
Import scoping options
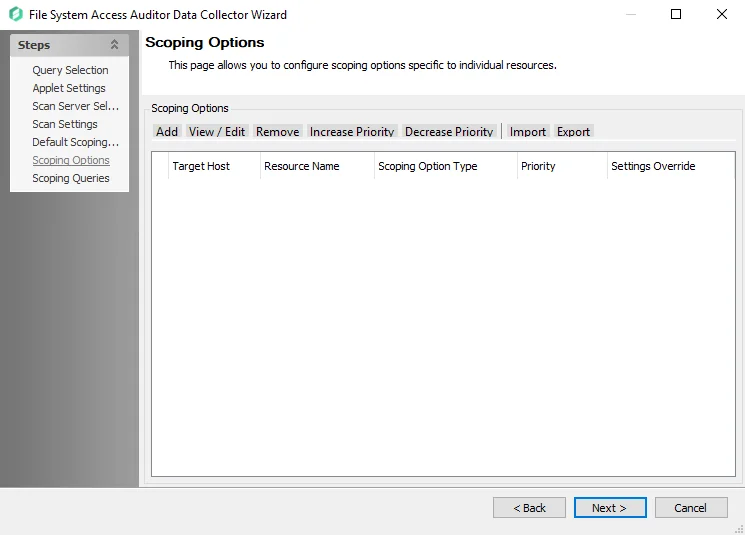[527, 132]
